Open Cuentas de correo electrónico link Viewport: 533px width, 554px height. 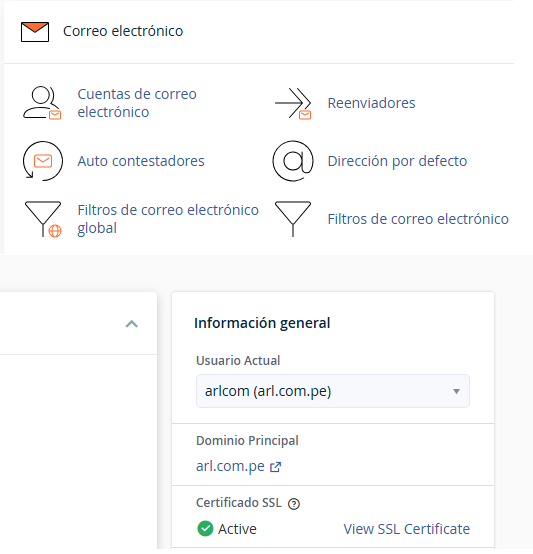pos(137,103)
